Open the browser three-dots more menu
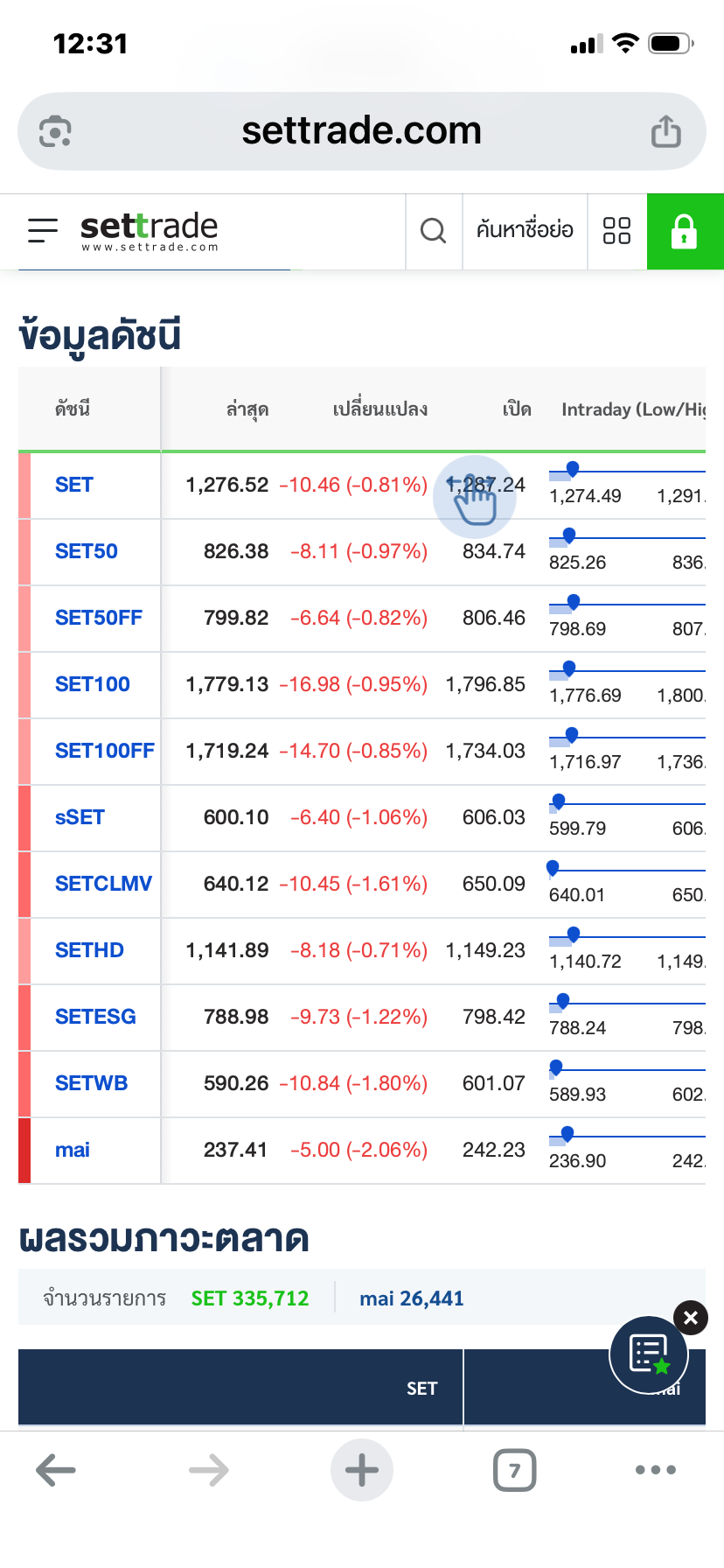This screenshot has width=724, height=1568. coord(656,1470)
